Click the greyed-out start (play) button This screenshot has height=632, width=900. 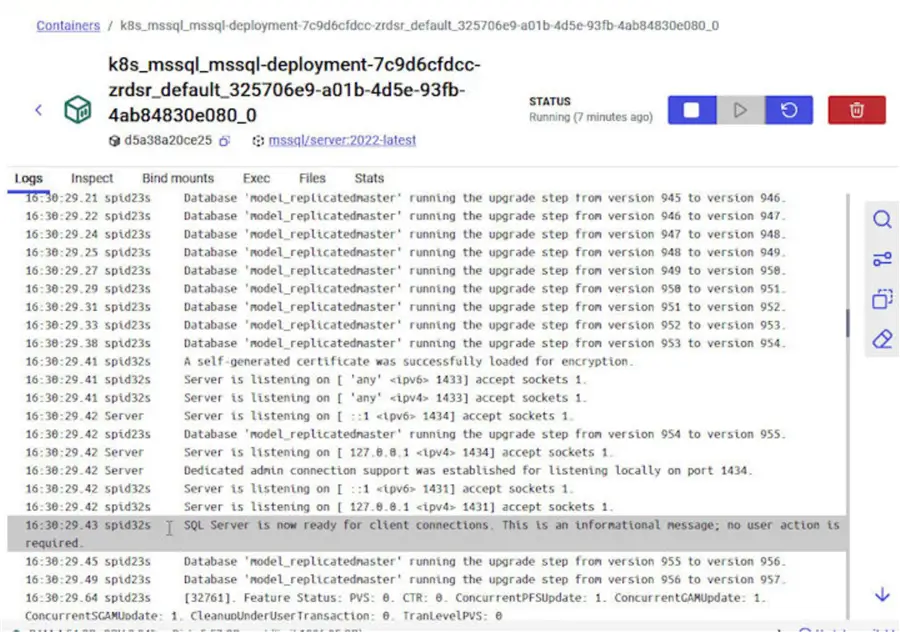pyautogui.click(x=740, y=110)
